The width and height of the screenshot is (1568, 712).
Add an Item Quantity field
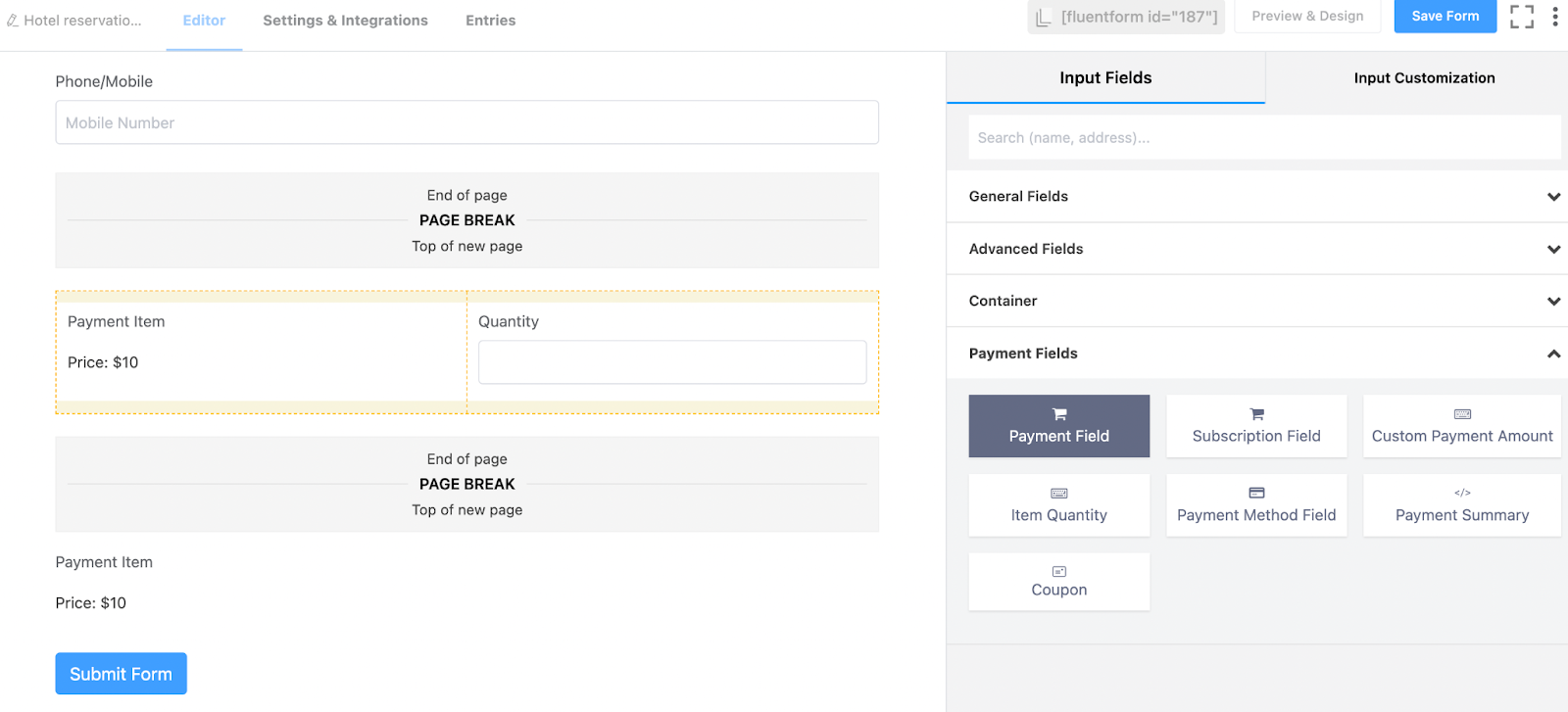[1058, 505]
